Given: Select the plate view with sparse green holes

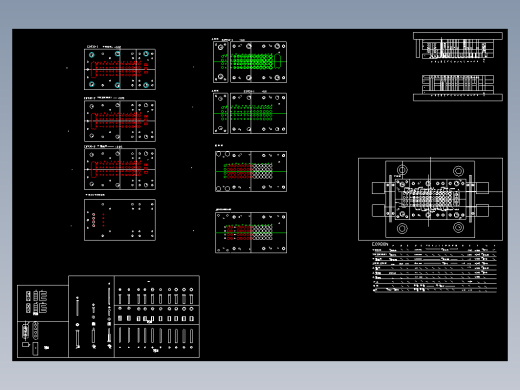Looking at the screenshot, I should click(250, 113).
